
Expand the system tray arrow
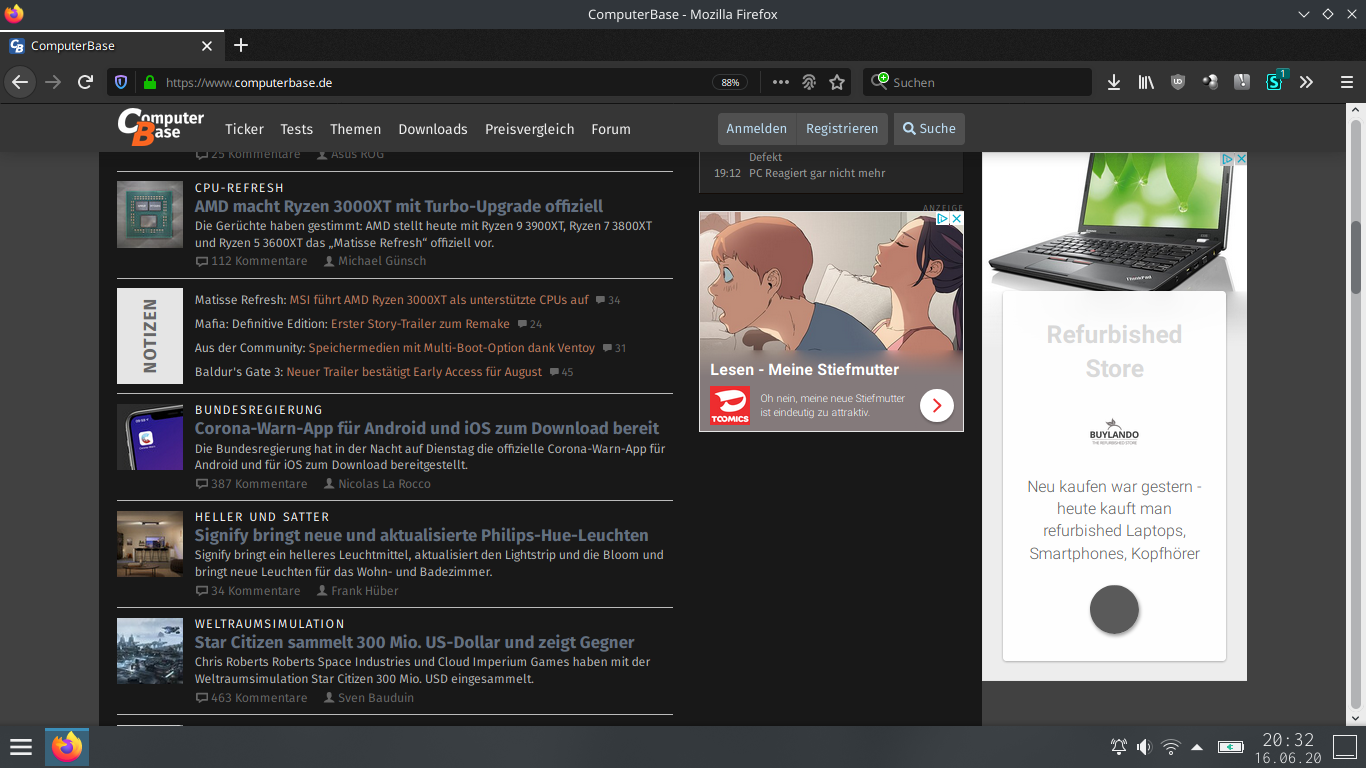point(1196,747)
